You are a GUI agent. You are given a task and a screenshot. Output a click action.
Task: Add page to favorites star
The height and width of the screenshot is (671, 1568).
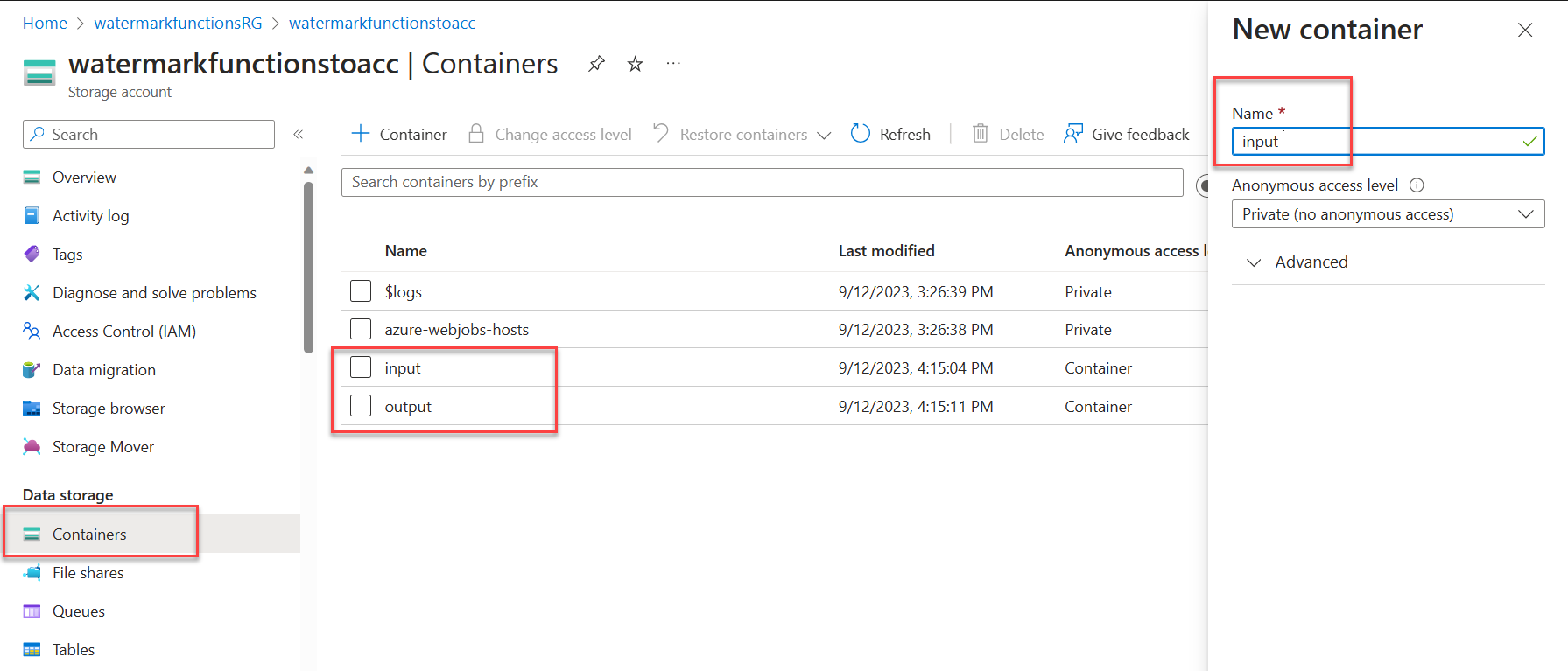coord(636,64)
